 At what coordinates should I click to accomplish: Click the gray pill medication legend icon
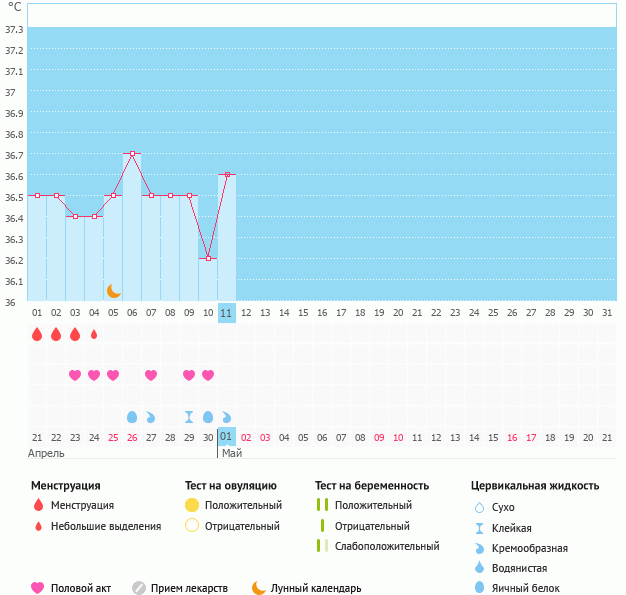pos(139,588)
